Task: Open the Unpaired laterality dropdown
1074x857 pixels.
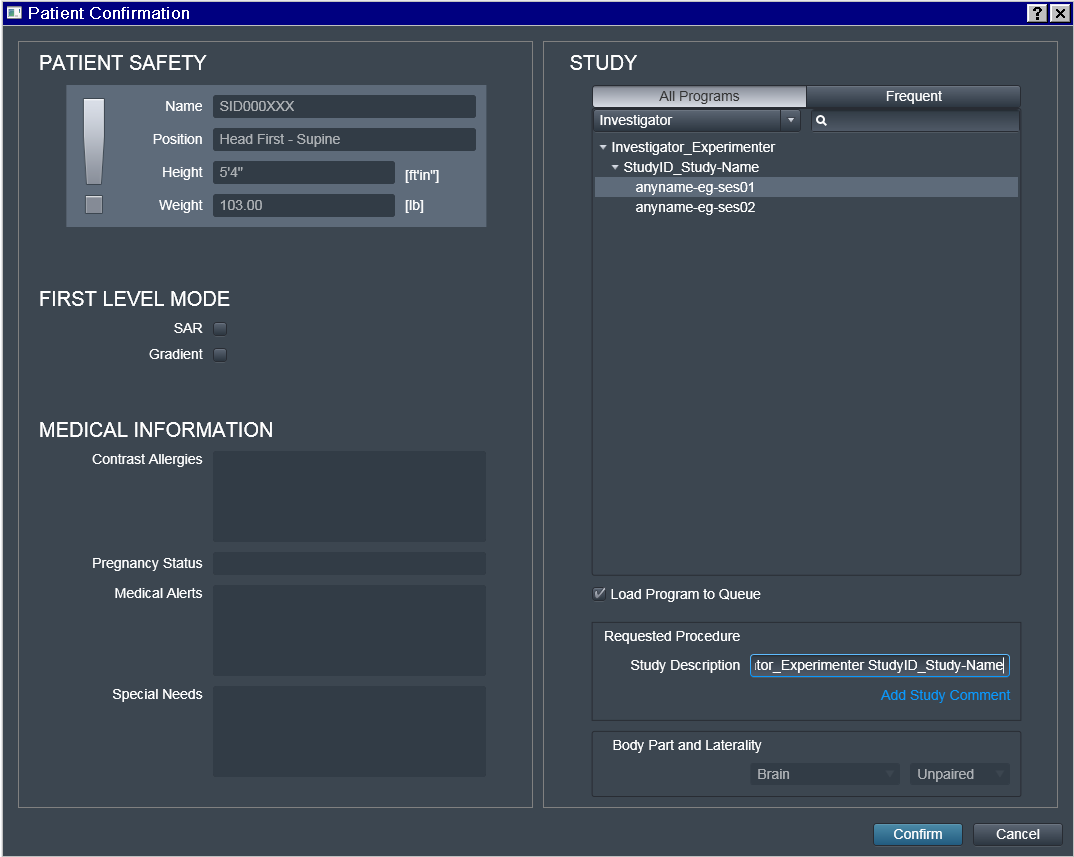Action: pyautogui.click(x=960, y=774)
